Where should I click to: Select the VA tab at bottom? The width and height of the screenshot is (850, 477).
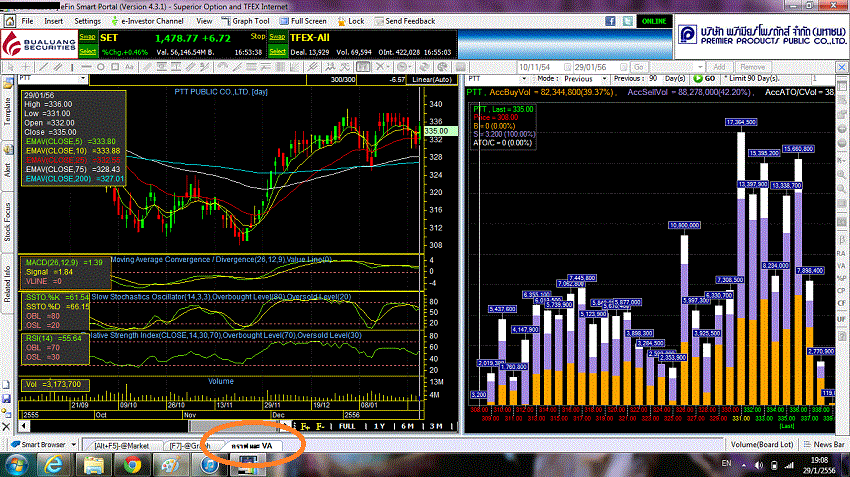click(253, 446)
